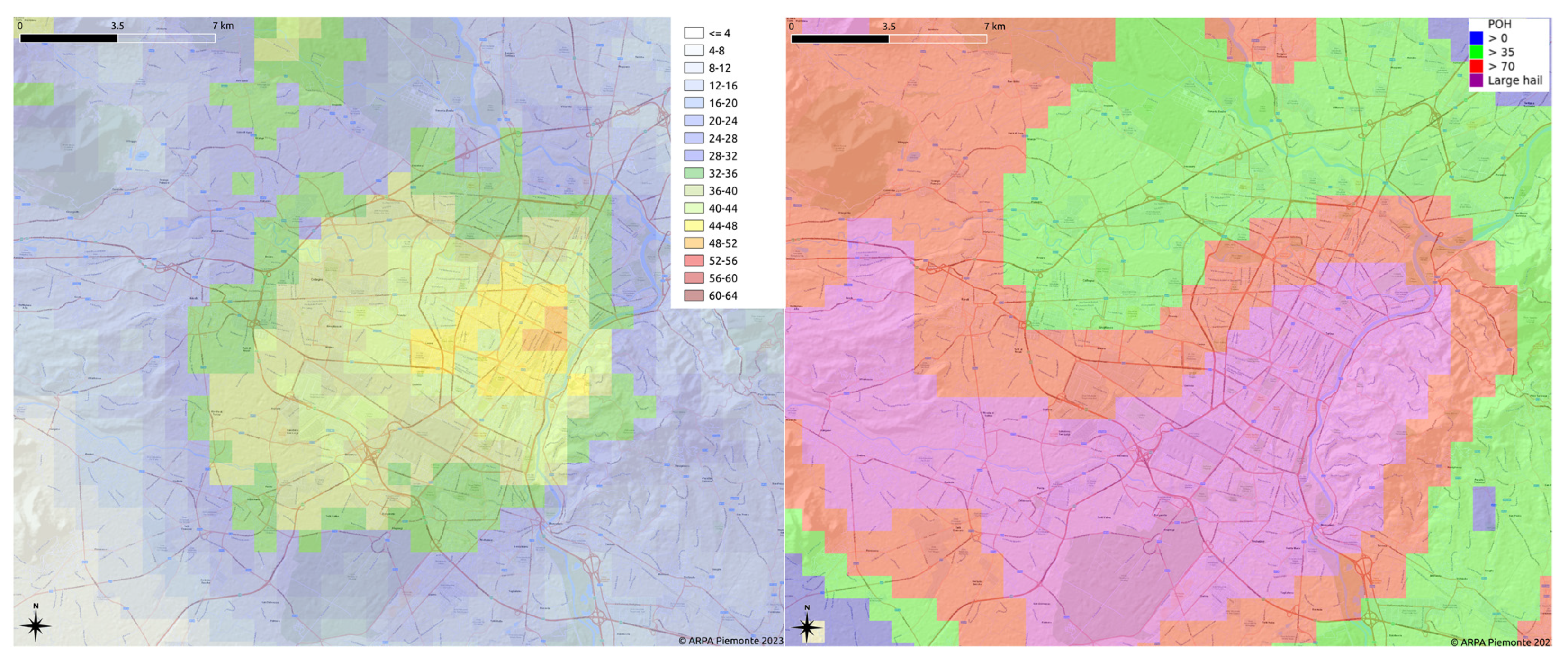1568x660 pixels.
Task: Click the '7 km' label on left map
Action: (223, 26)
